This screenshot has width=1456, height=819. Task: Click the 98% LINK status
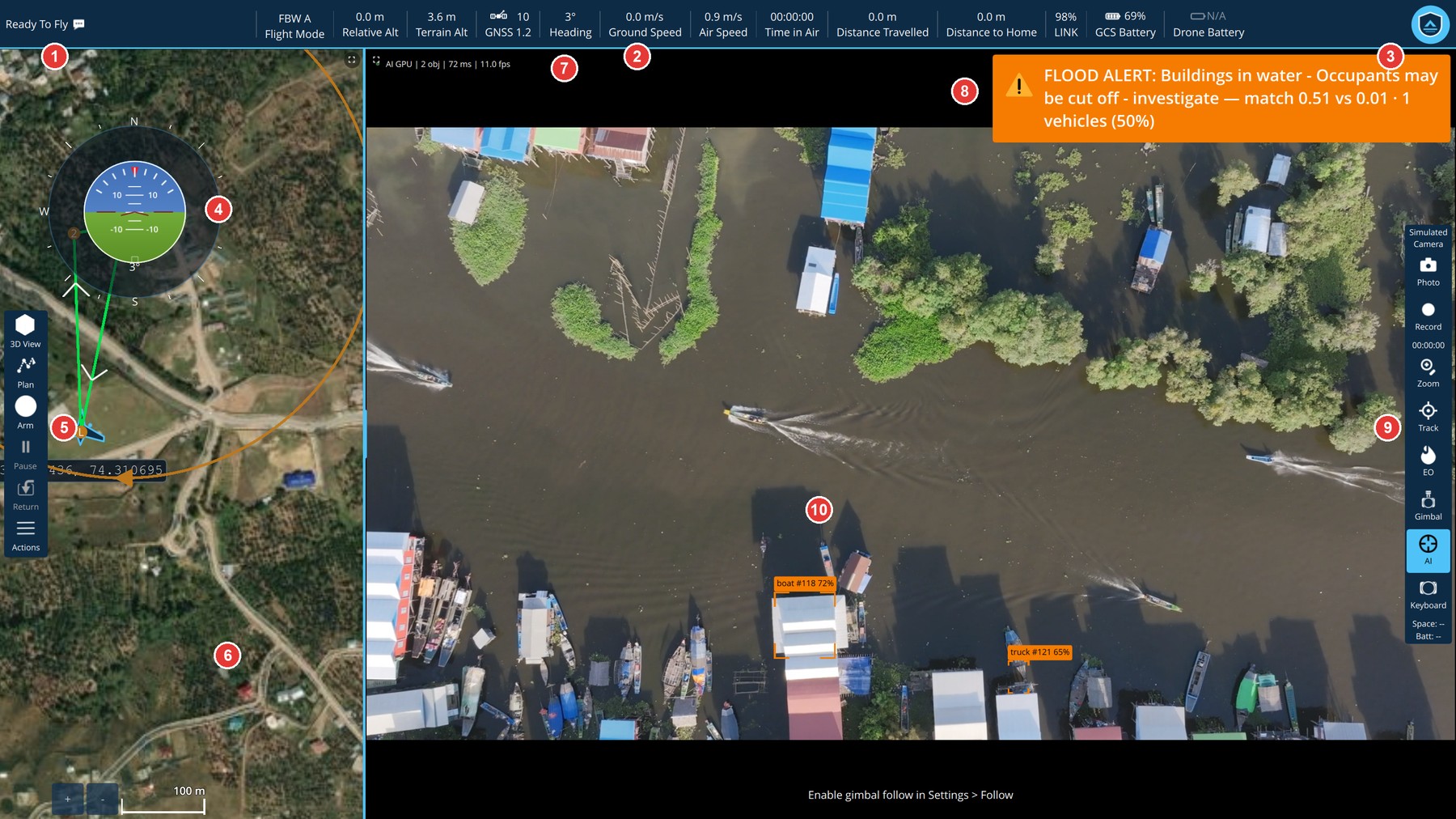click(1066, 24)
